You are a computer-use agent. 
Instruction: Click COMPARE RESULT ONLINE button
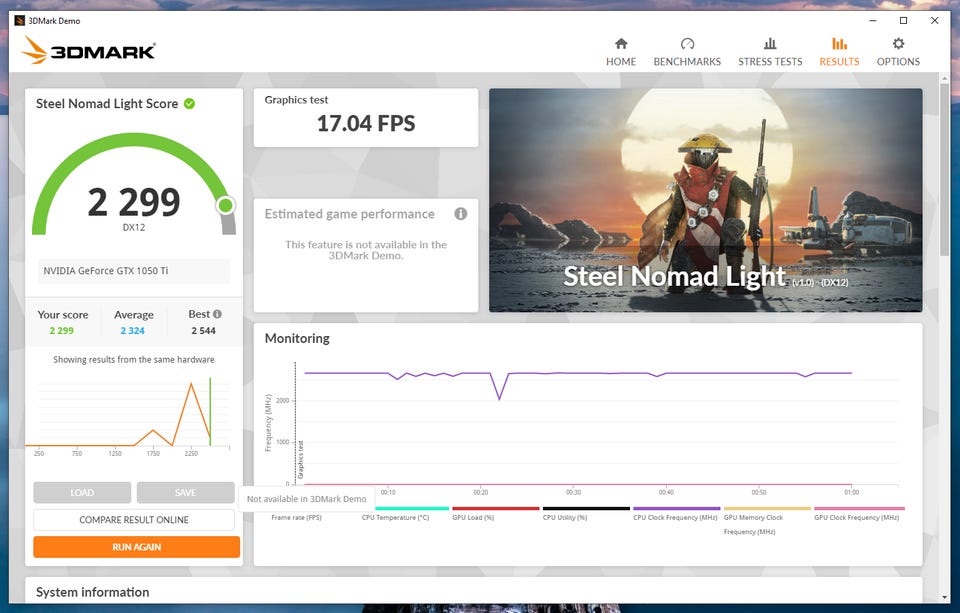(134, 520)
